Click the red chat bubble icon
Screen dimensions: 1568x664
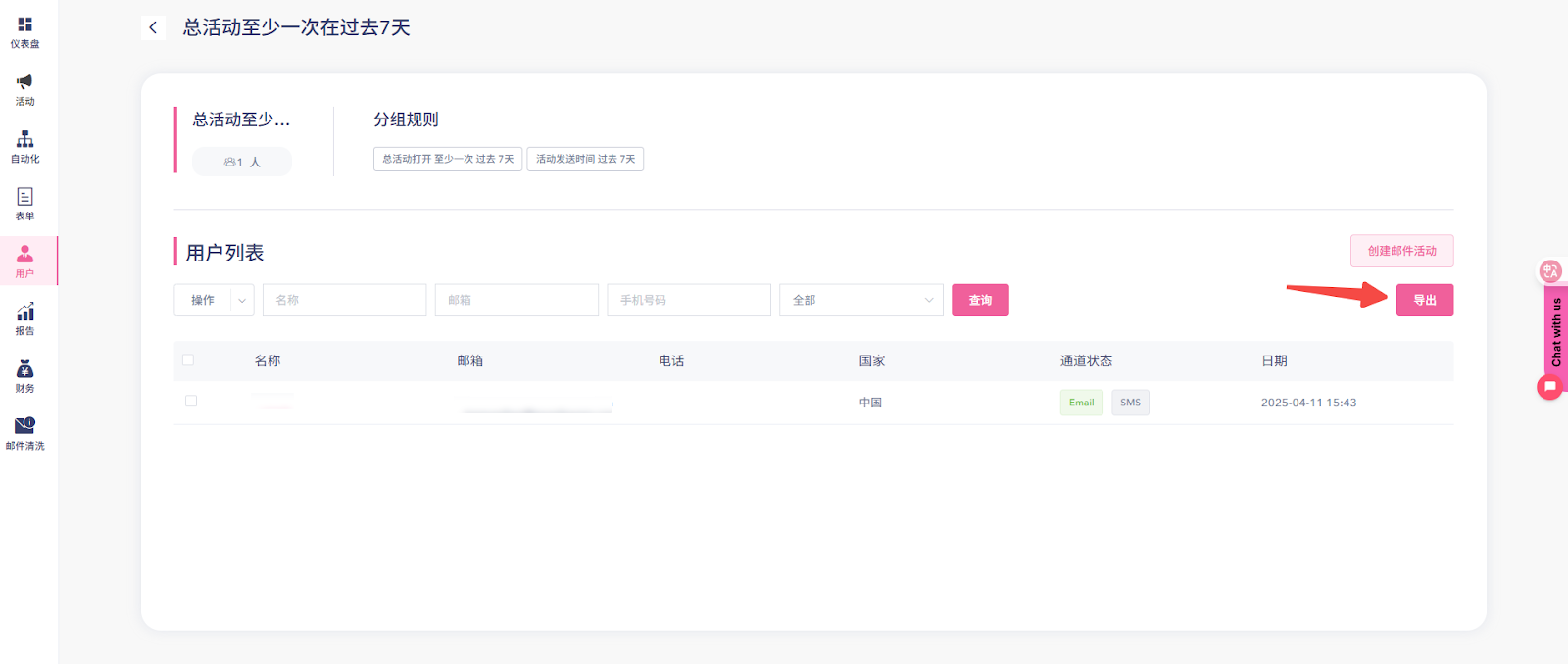1549,387
